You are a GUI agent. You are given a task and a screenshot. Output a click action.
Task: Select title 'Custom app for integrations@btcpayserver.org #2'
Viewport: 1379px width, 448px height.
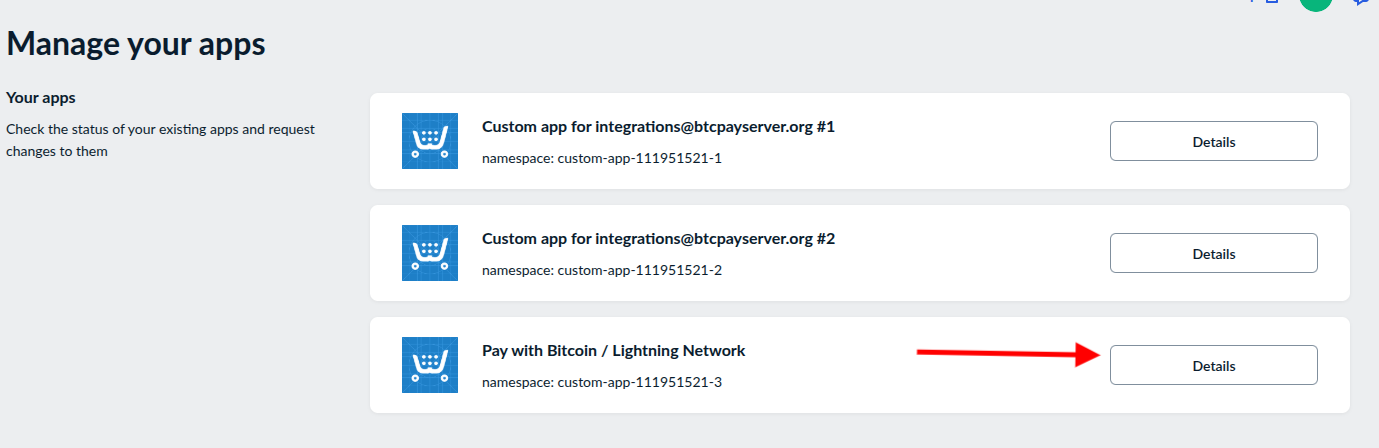click(x=658, y=239)
